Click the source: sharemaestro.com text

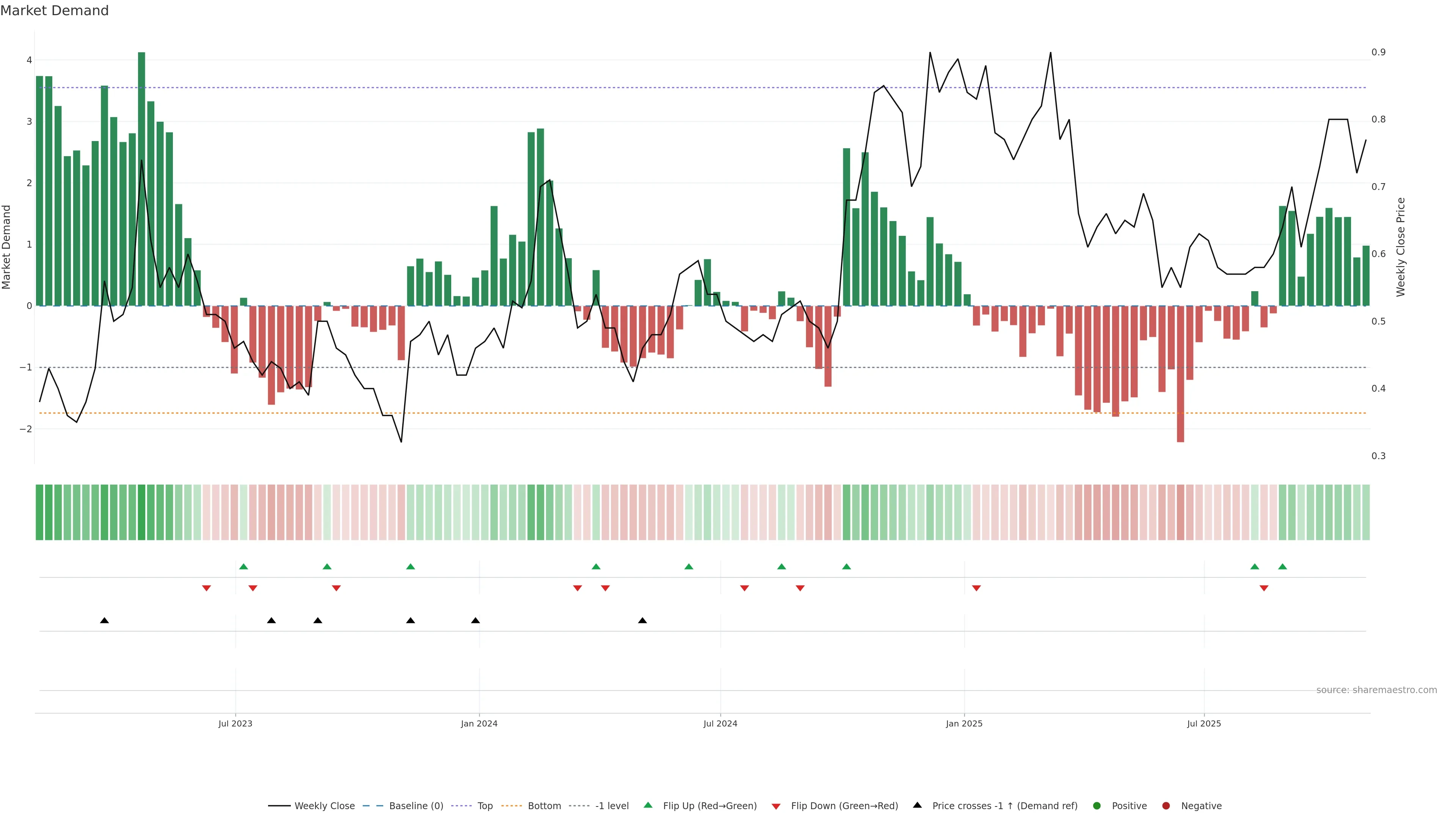click(1376, 690)
